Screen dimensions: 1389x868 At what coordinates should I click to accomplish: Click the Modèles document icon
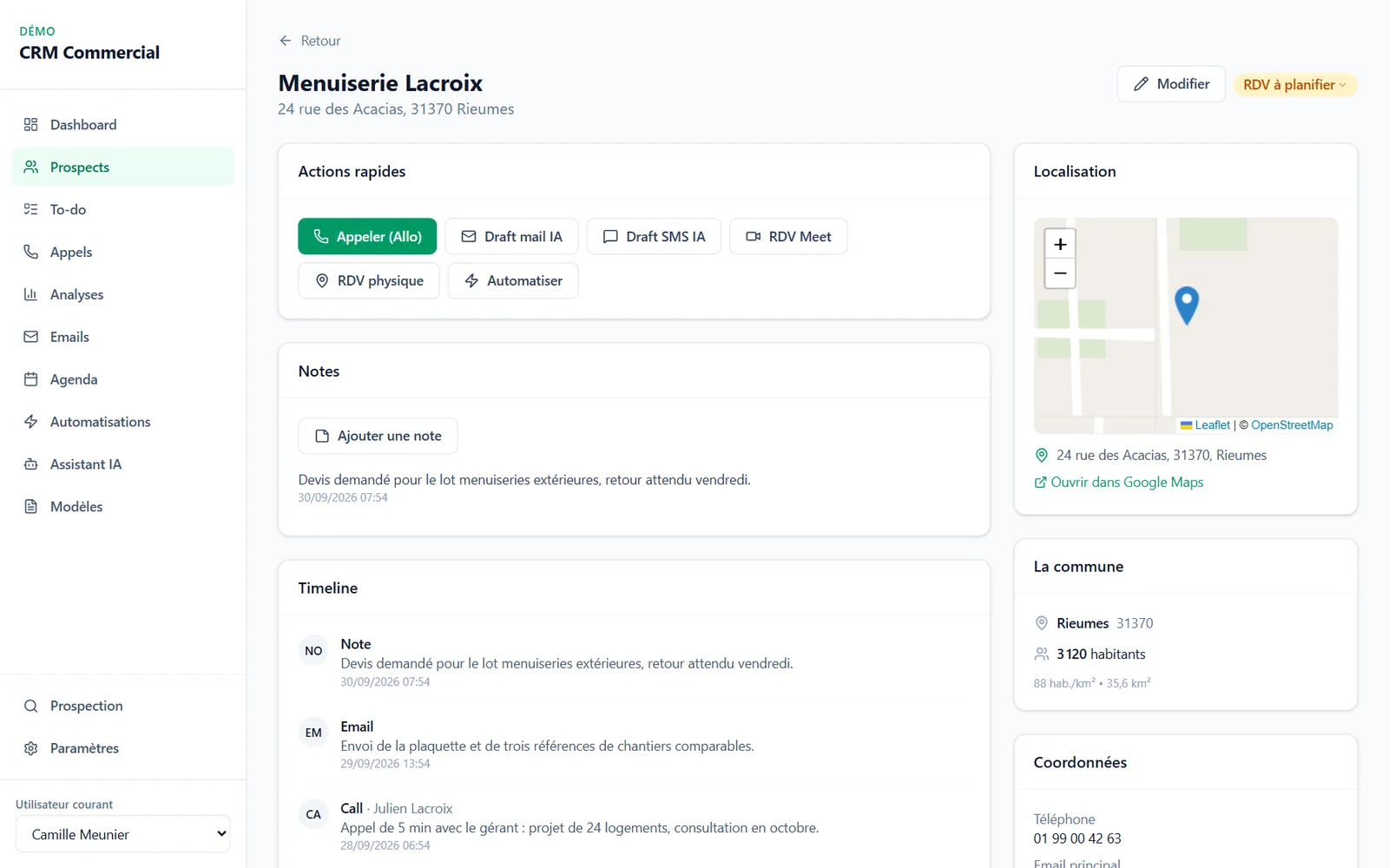(x=31, y=507)
